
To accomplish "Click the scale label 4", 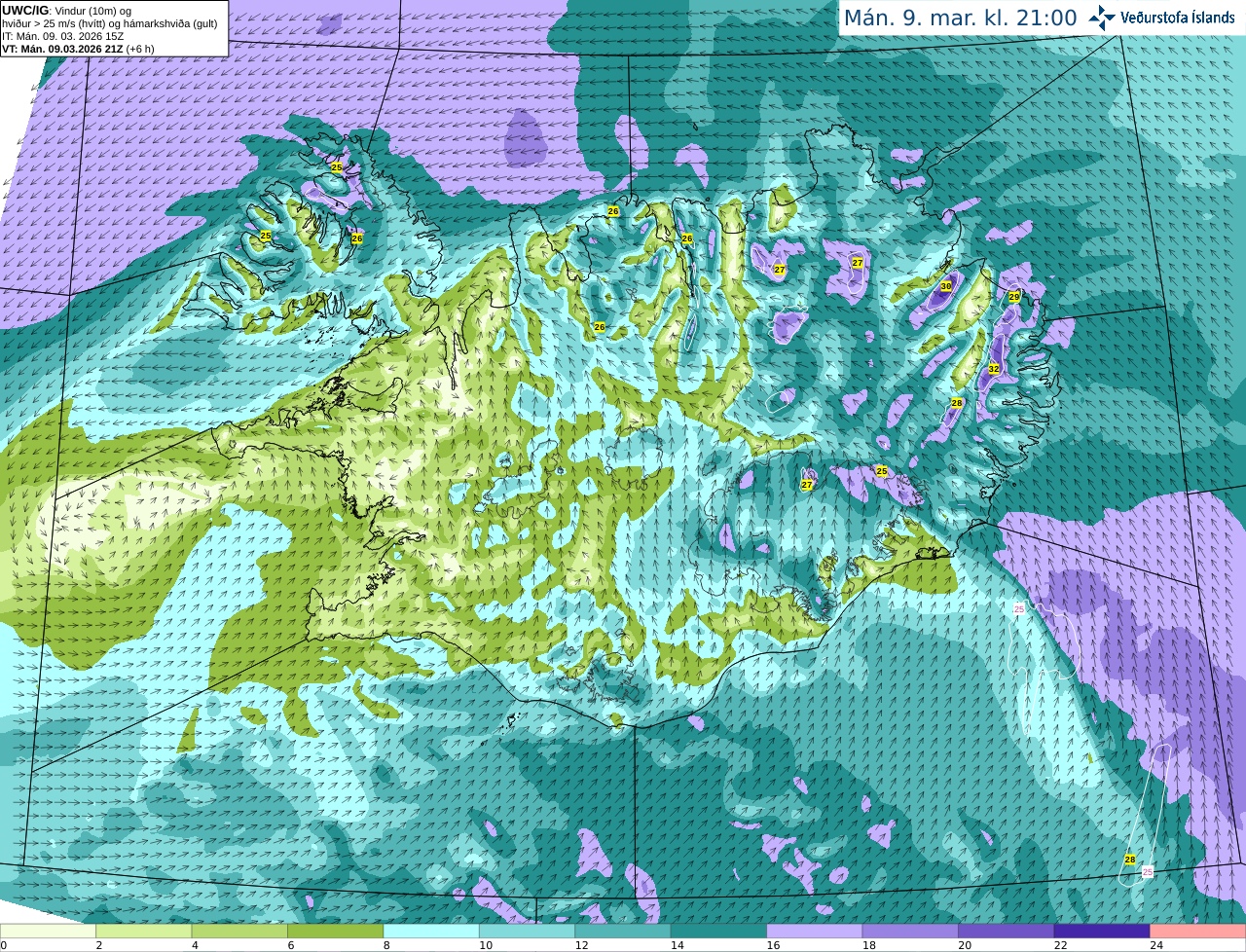I will pos(195,945).
